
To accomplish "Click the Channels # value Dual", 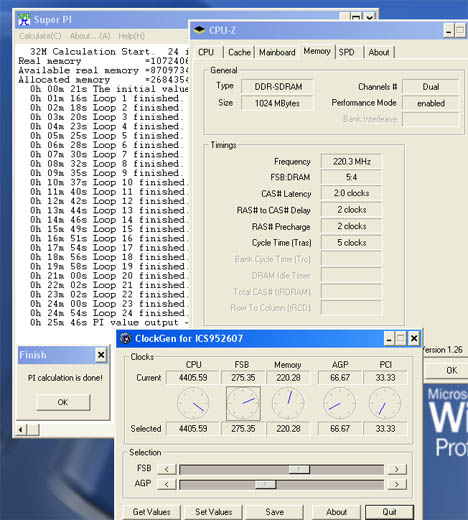I will click(x=430, y=87).
